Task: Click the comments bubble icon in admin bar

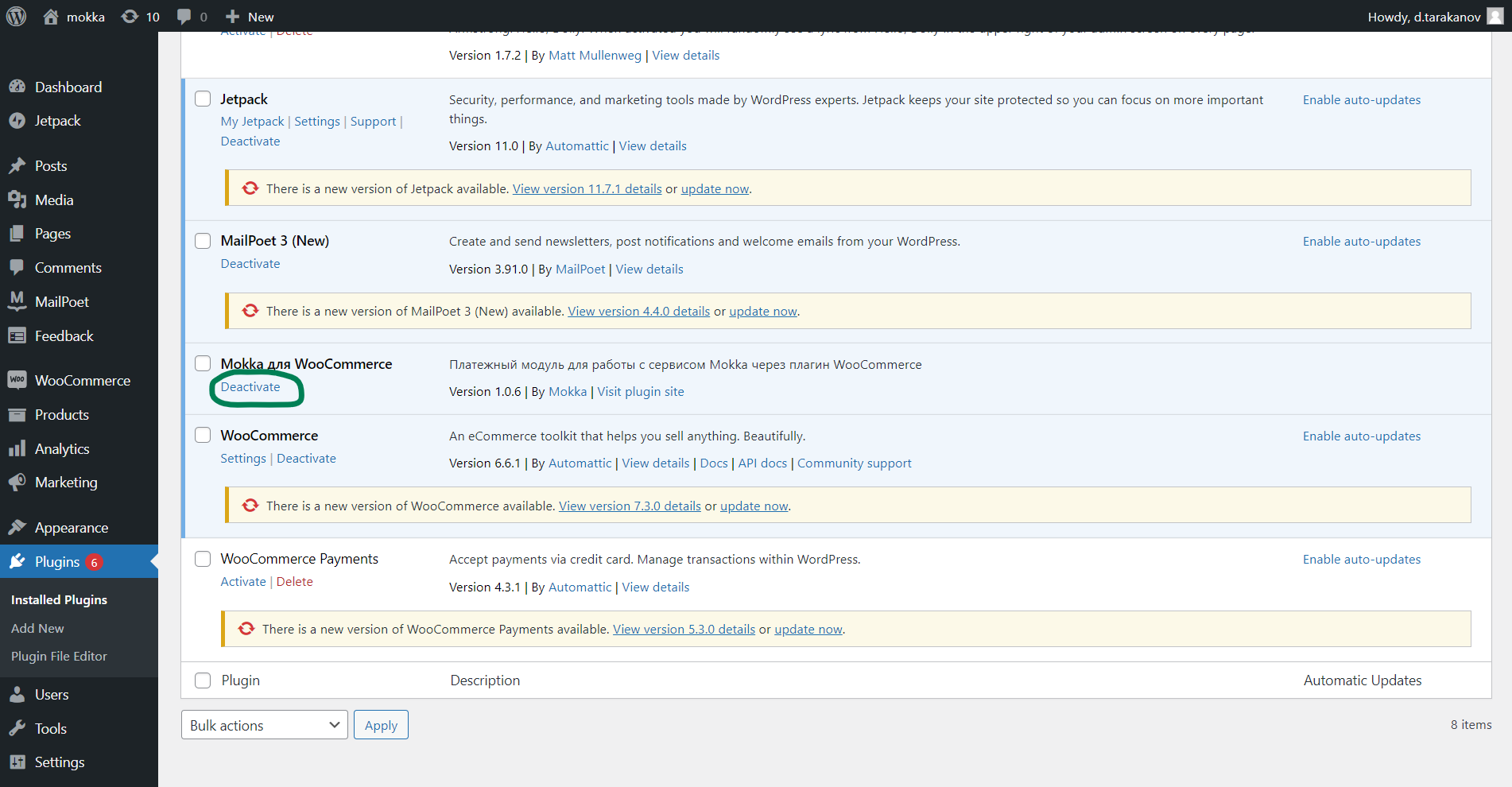Action: coord(184,17)
